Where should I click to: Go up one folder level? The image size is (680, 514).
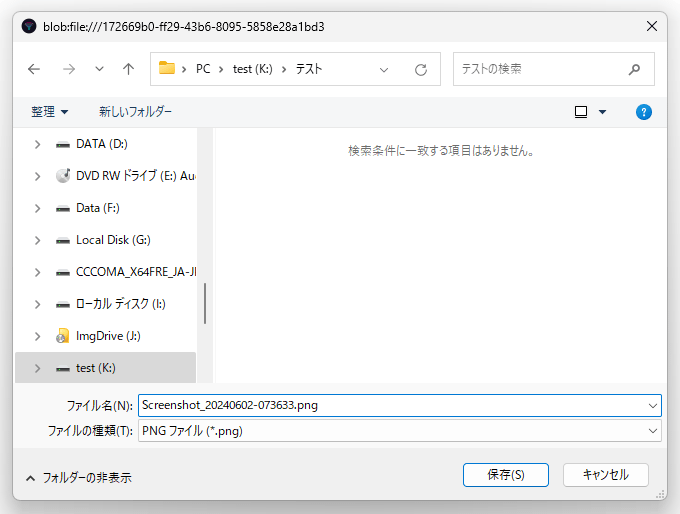[128, 69]
